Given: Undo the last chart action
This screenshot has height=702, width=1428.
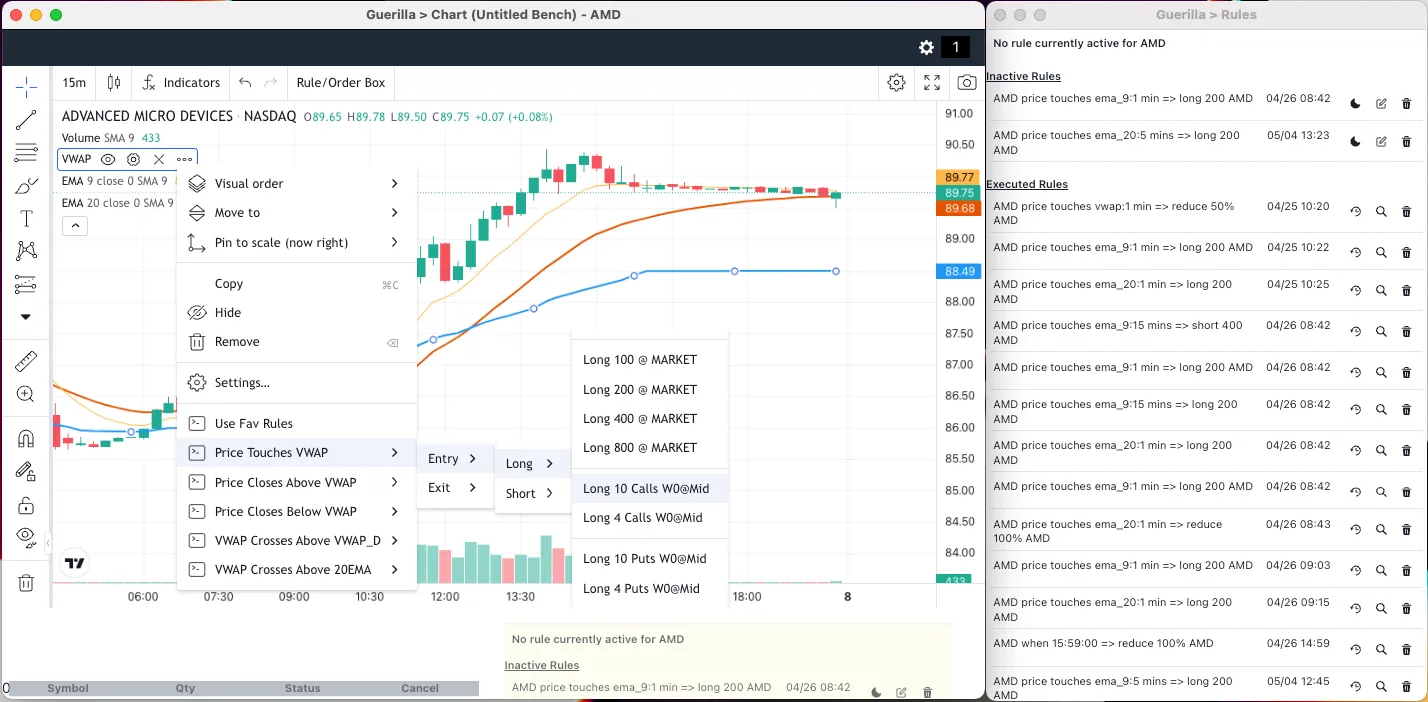Looking at the screenshot, I should (245, 83).
